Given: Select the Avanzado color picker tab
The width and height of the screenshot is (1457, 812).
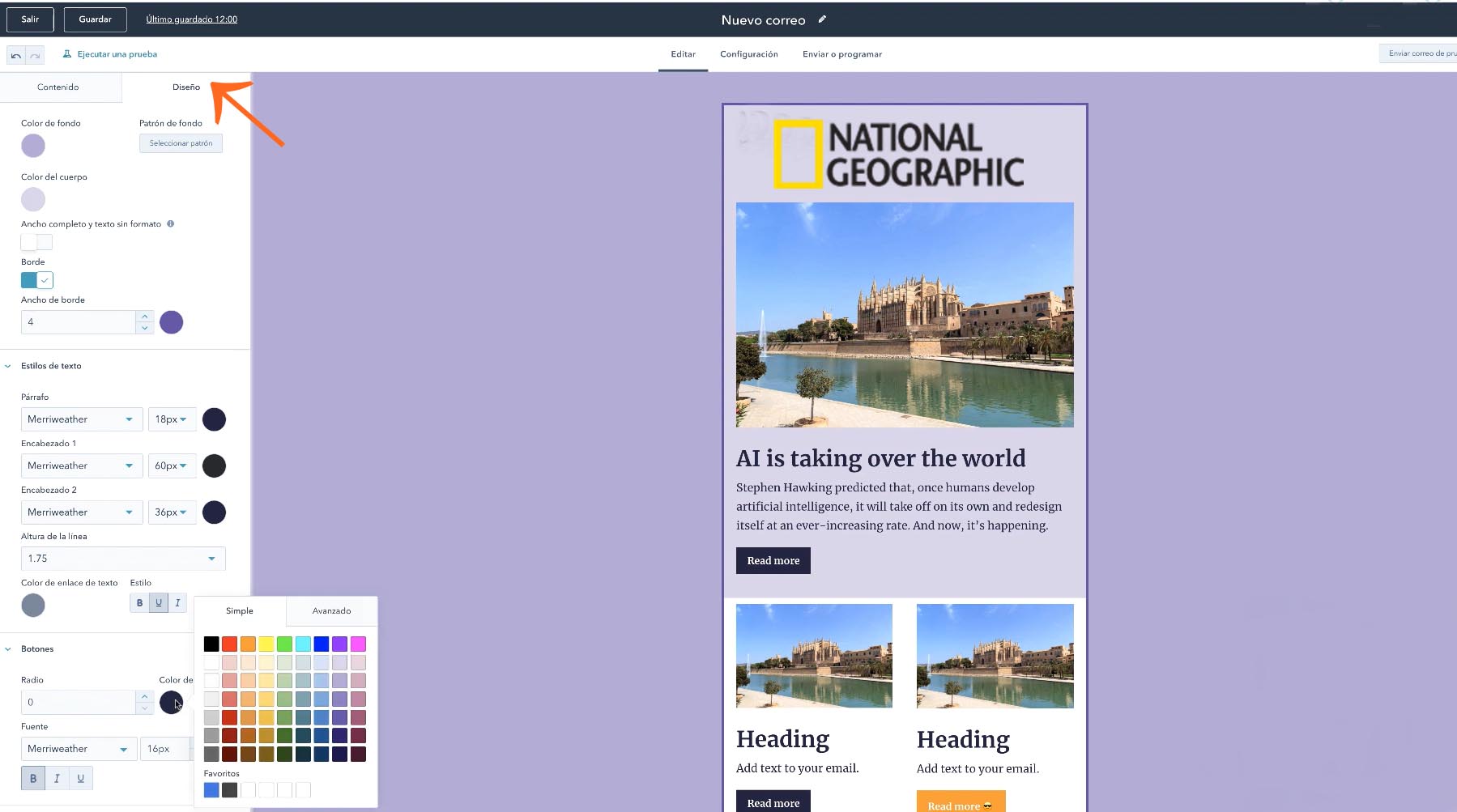Looking at the screenshot, I should point(332,611).
